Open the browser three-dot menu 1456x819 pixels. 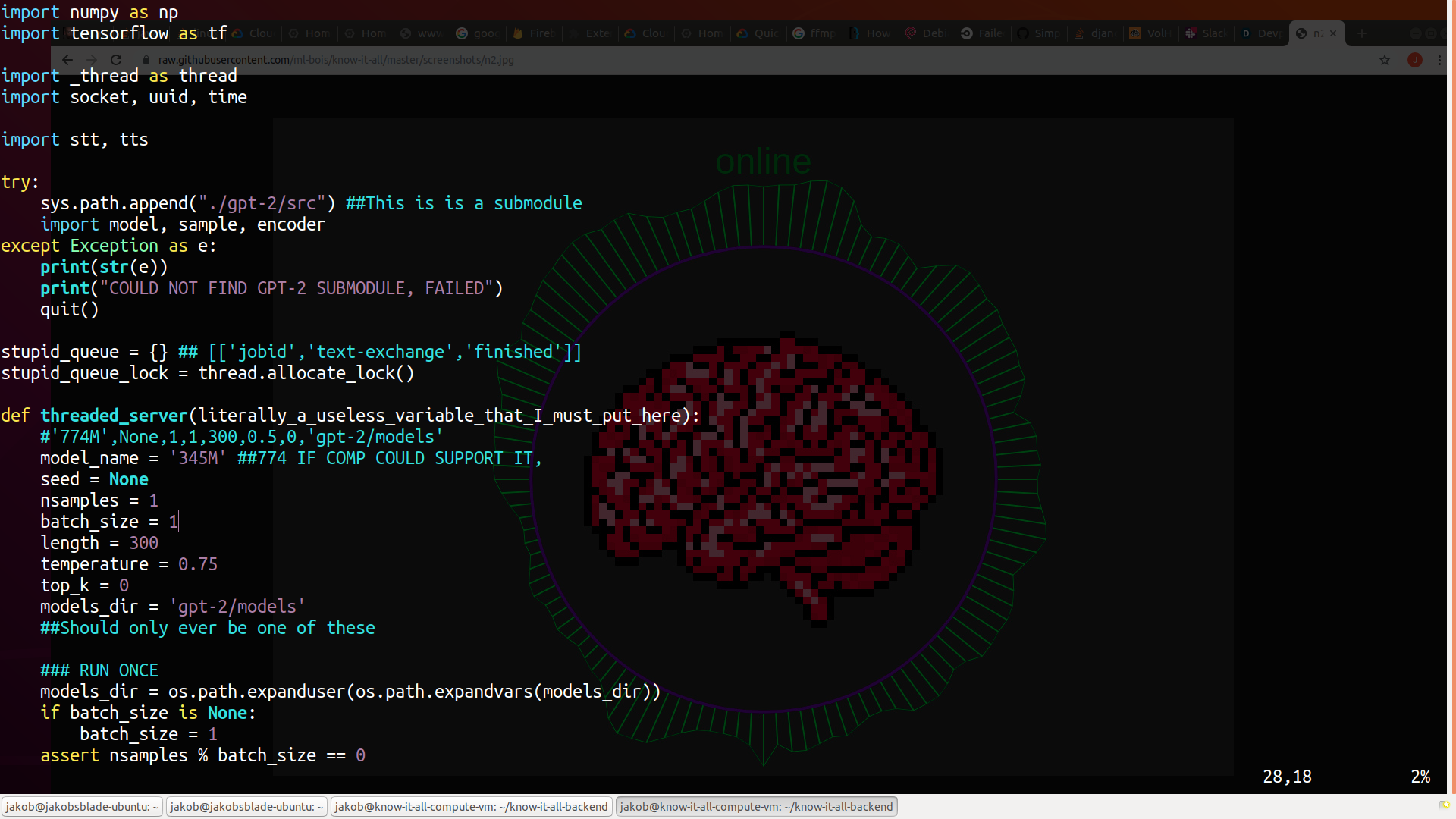(x=1439, y=60)
